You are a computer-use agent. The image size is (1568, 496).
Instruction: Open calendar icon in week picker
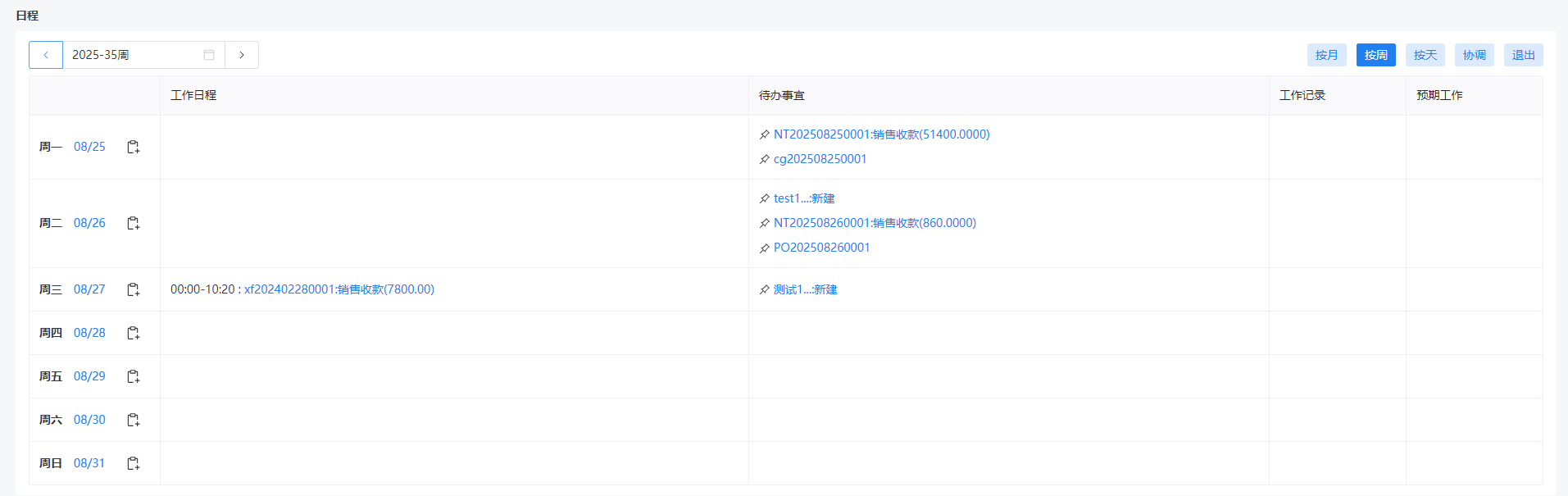point(209,55)
